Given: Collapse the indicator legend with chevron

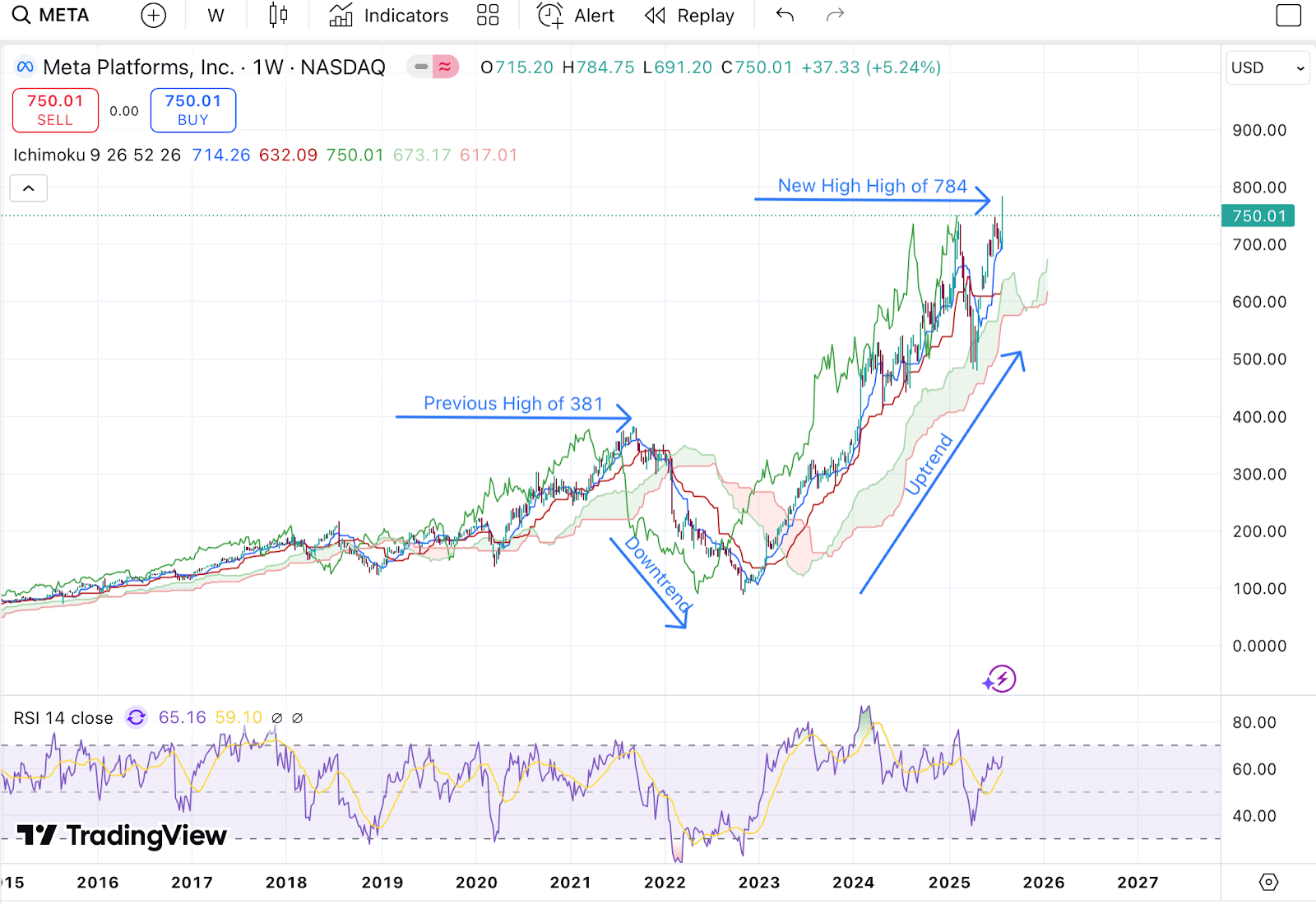Looking at the screenshot, I should (29, 188).
